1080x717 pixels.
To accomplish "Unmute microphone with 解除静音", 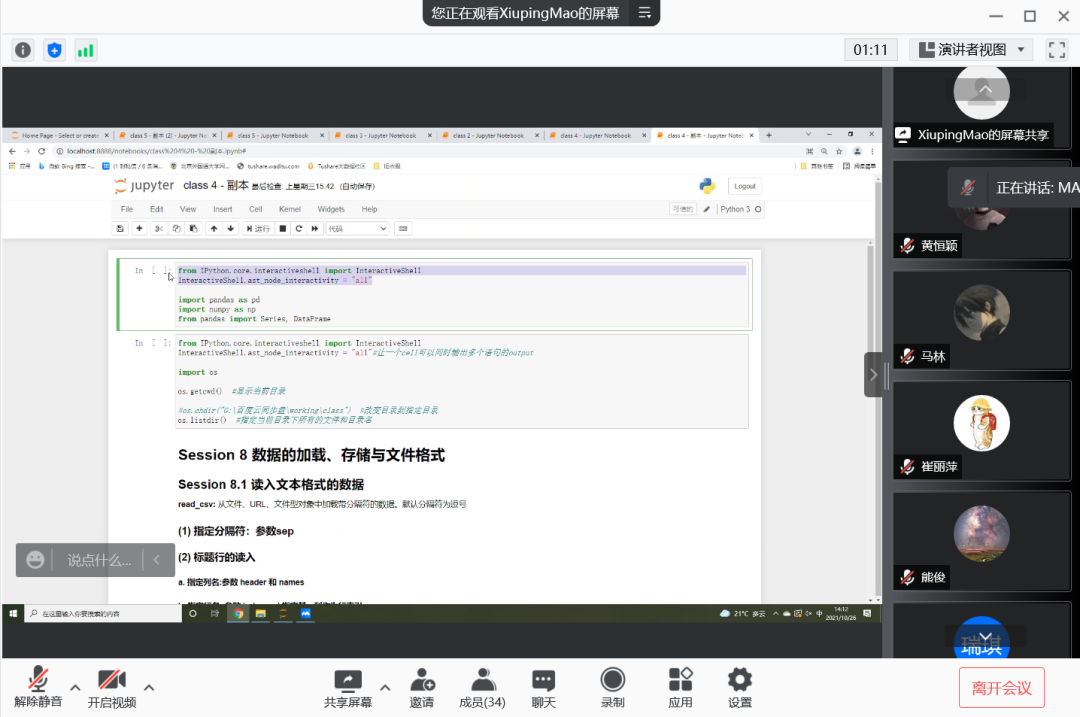I will 38,687.
